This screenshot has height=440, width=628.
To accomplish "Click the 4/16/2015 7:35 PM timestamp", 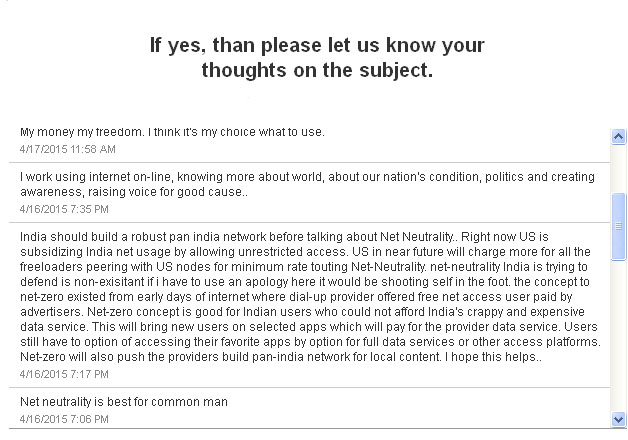I will tap(64, 209).
